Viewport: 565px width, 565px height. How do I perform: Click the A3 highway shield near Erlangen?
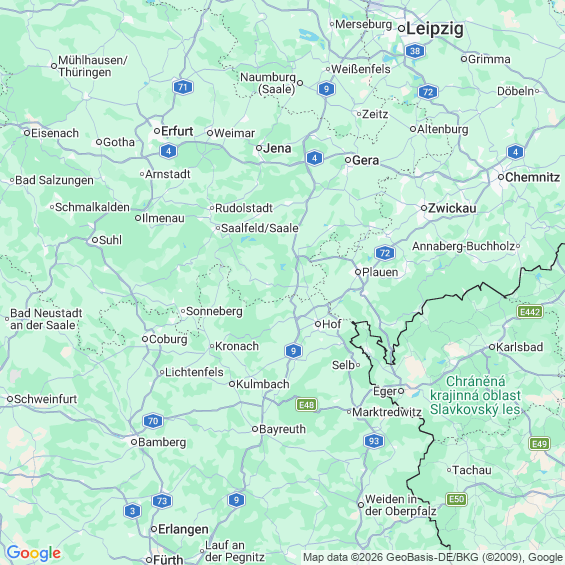tap(132, 511)
